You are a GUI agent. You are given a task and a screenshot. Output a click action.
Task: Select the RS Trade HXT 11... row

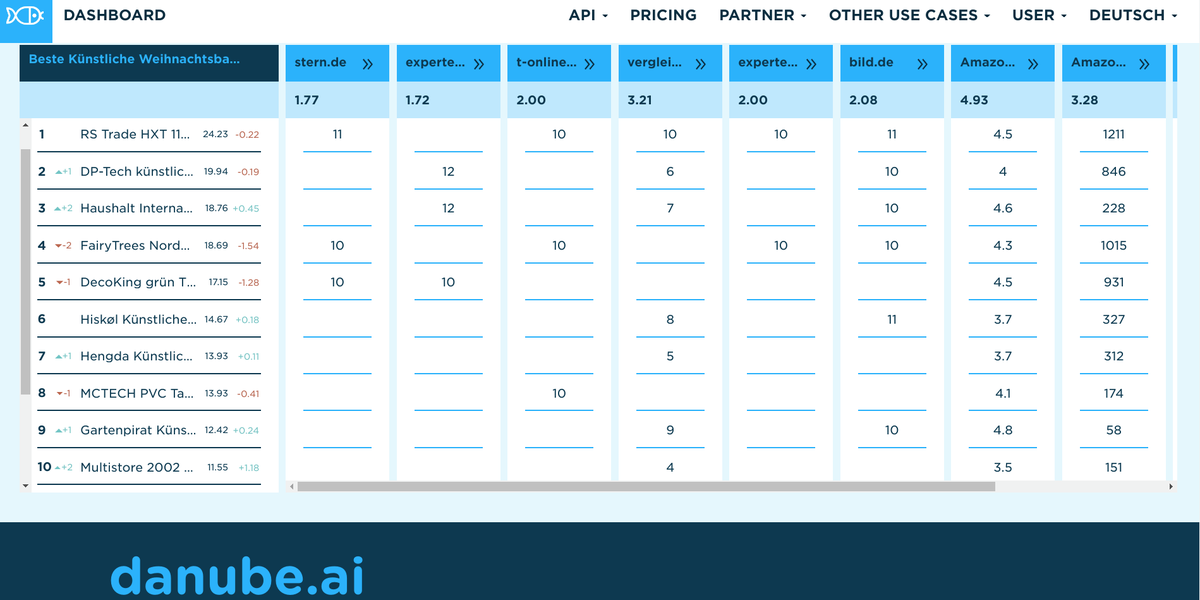[149, 134]
